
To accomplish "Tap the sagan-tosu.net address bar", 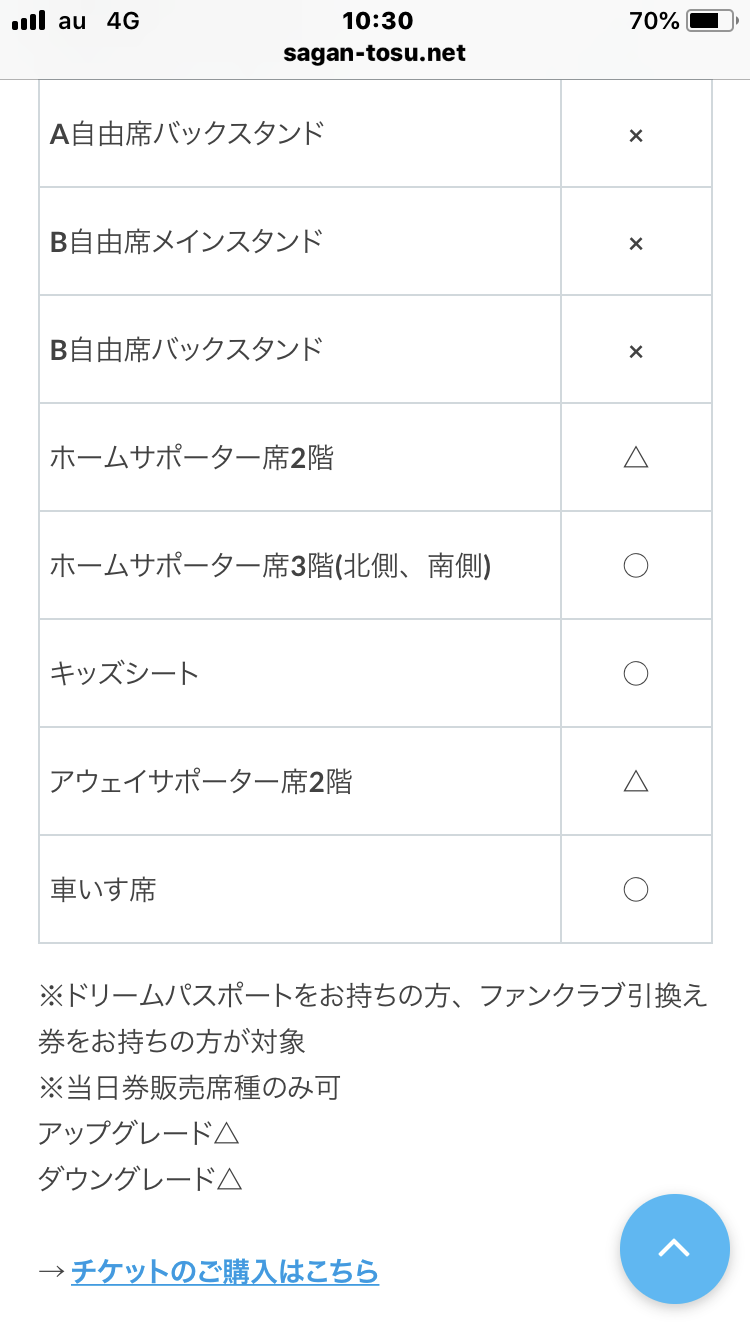I will (376, 53).
